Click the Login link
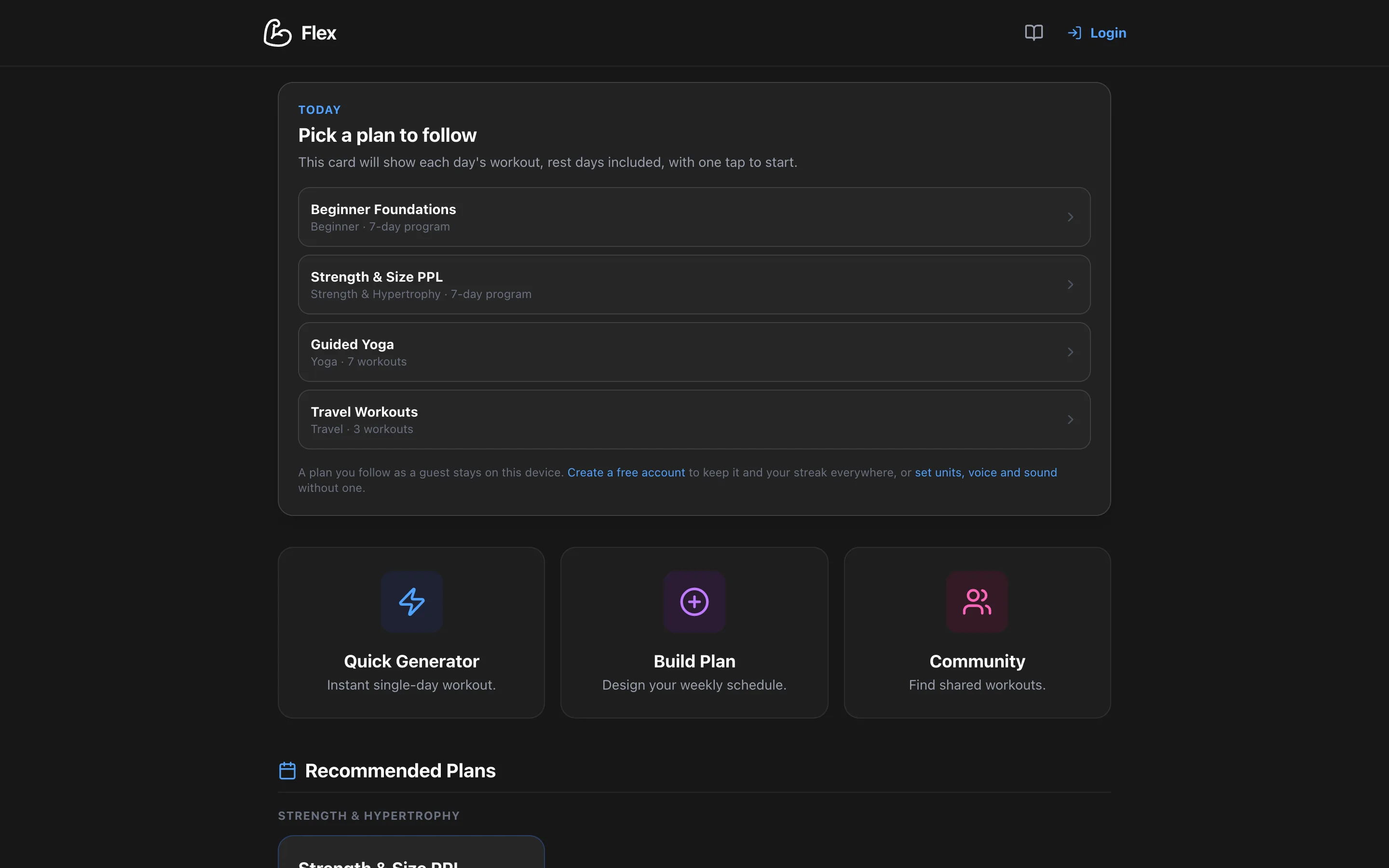Image resolution: width=1389 pixels, height=868 pixels. tap(1108, 33)
